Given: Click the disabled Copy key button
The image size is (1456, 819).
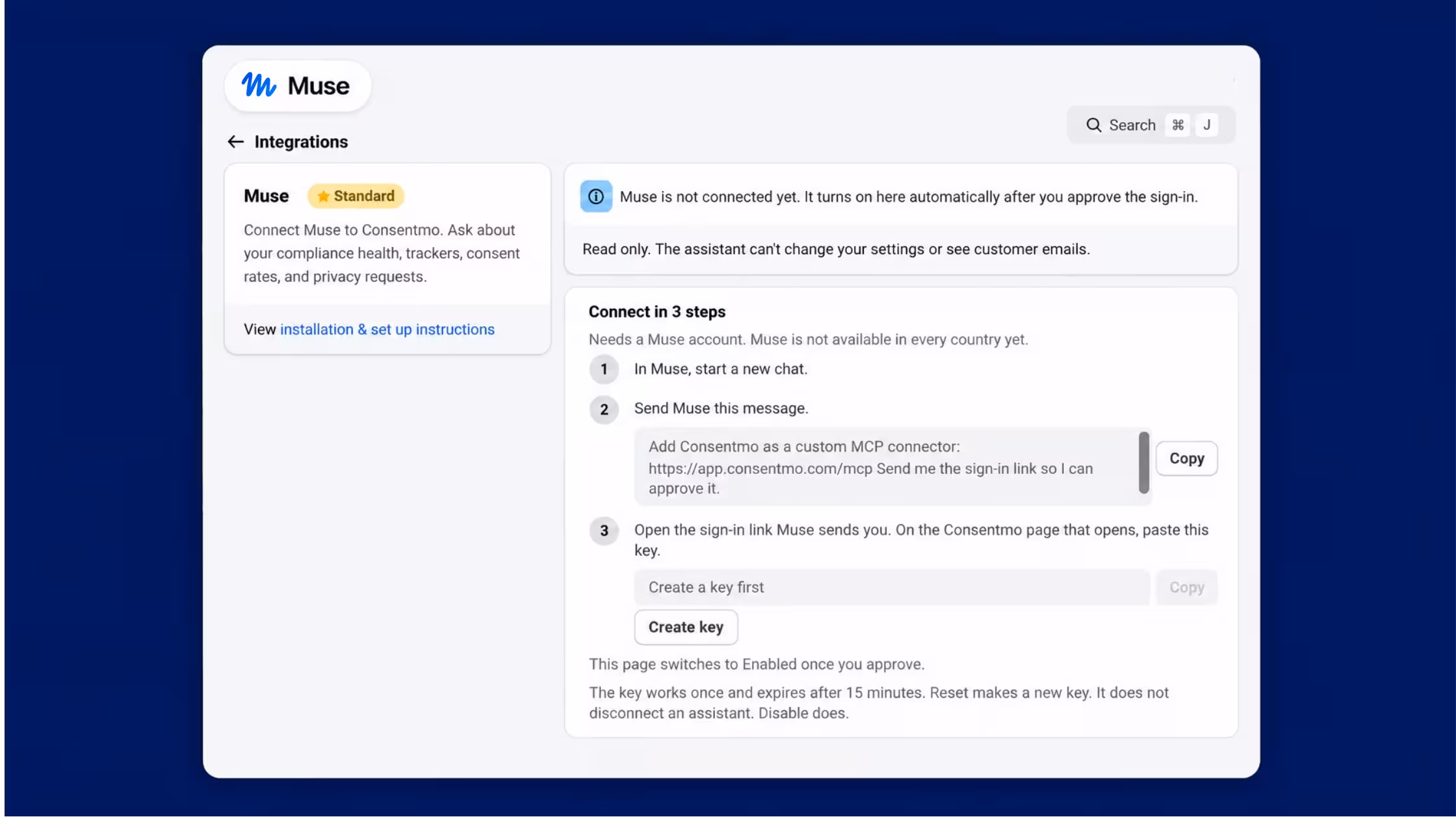Looking at the screenshot, I should tap(1186, 588).
